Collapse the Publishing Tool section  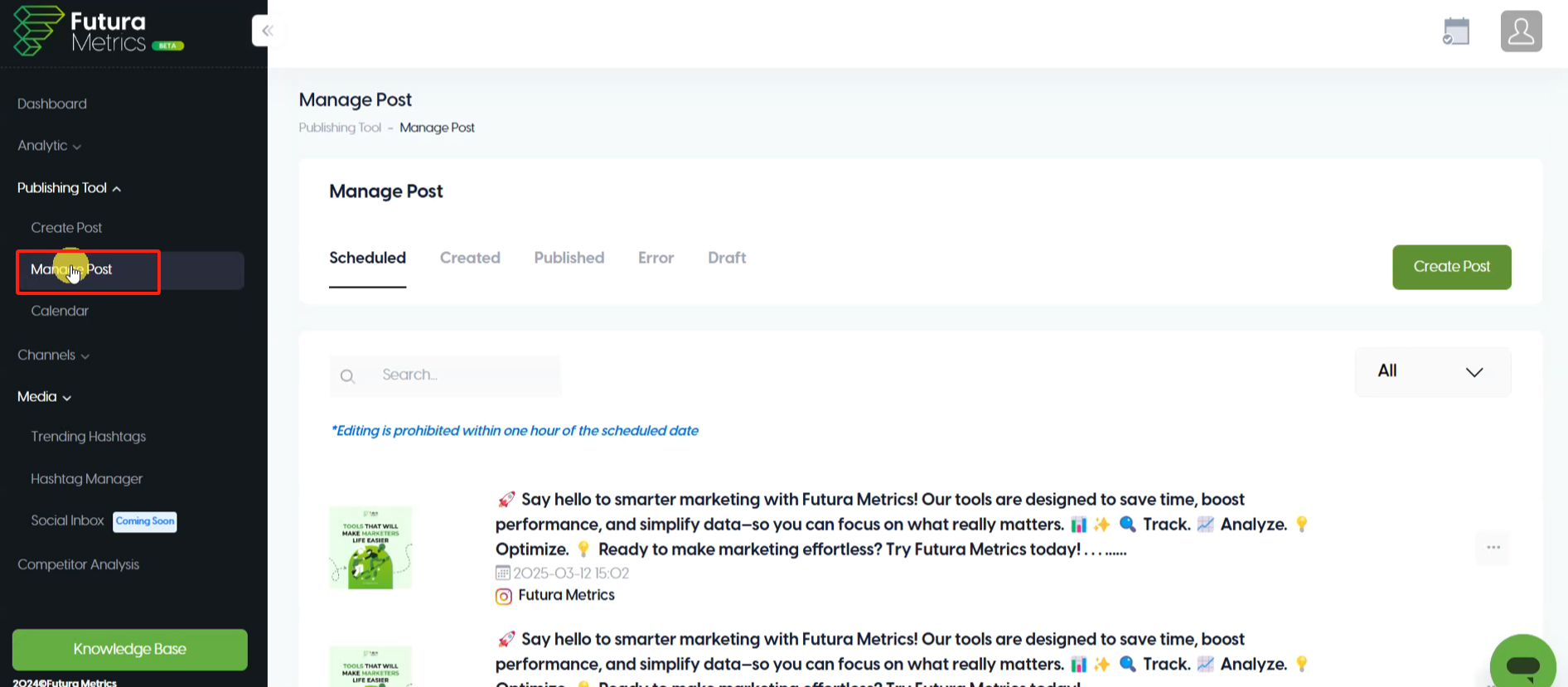coord(69,188)
